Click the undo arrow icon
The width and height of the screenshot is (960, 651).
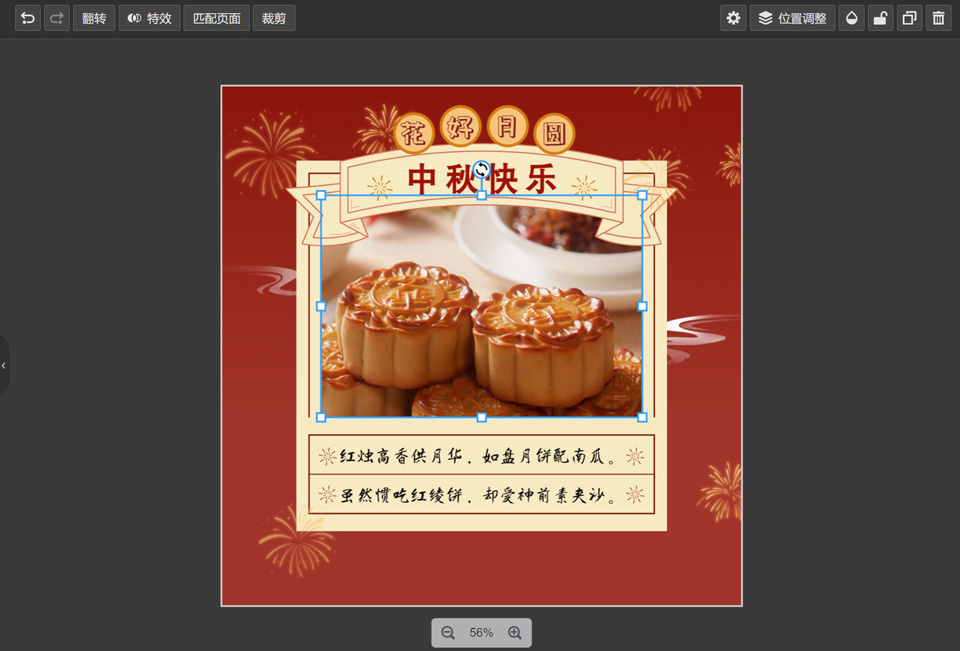(28, 18)
